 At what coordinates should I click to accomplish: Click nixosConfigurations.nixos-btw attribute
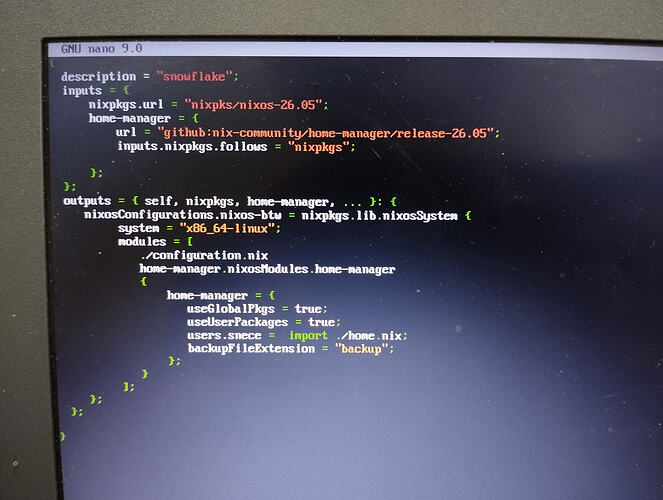pos(183,215)
